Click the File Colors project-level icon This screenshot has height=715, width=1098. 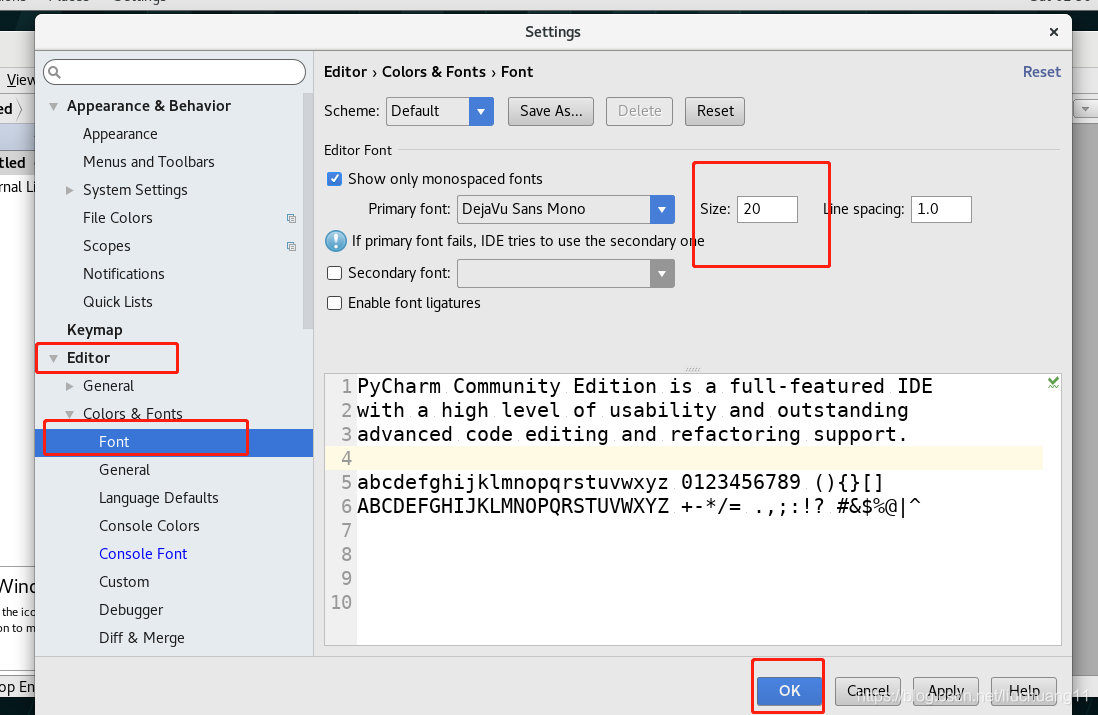[x=291, y=218]
